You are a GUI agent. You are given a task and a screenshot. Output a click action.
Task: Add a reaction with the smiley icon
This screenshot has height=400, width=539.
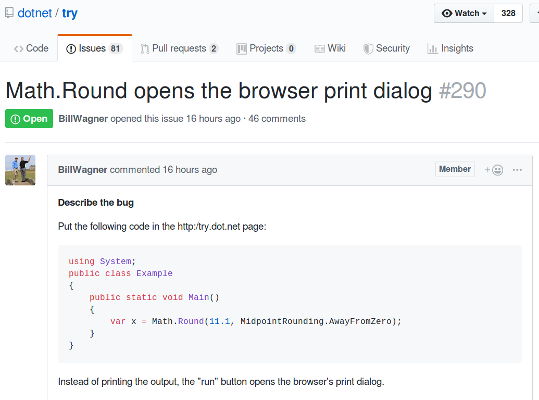(x=494, y=170)
